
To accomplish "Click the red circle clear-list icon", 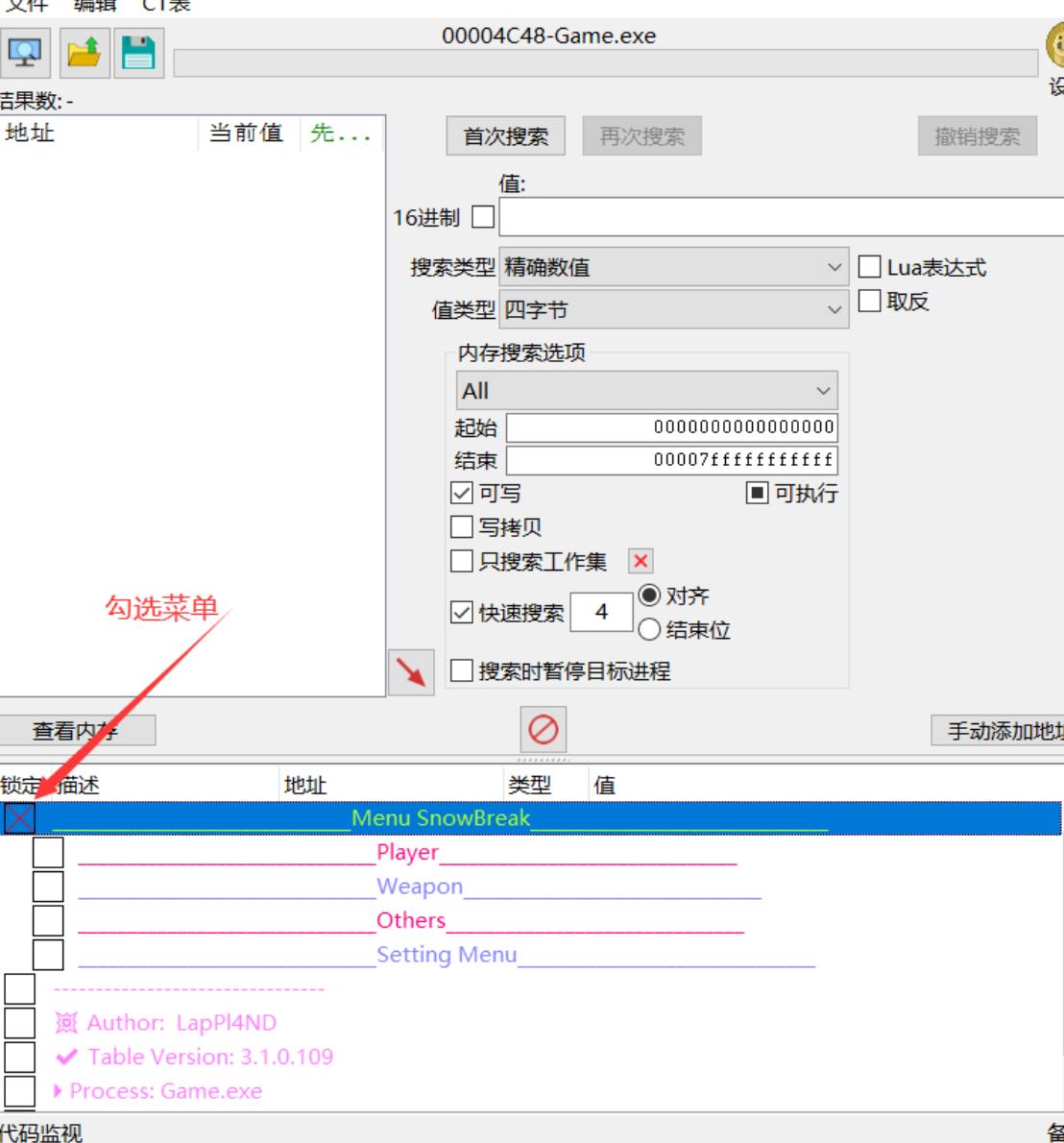I will click(x=543, y=729).
